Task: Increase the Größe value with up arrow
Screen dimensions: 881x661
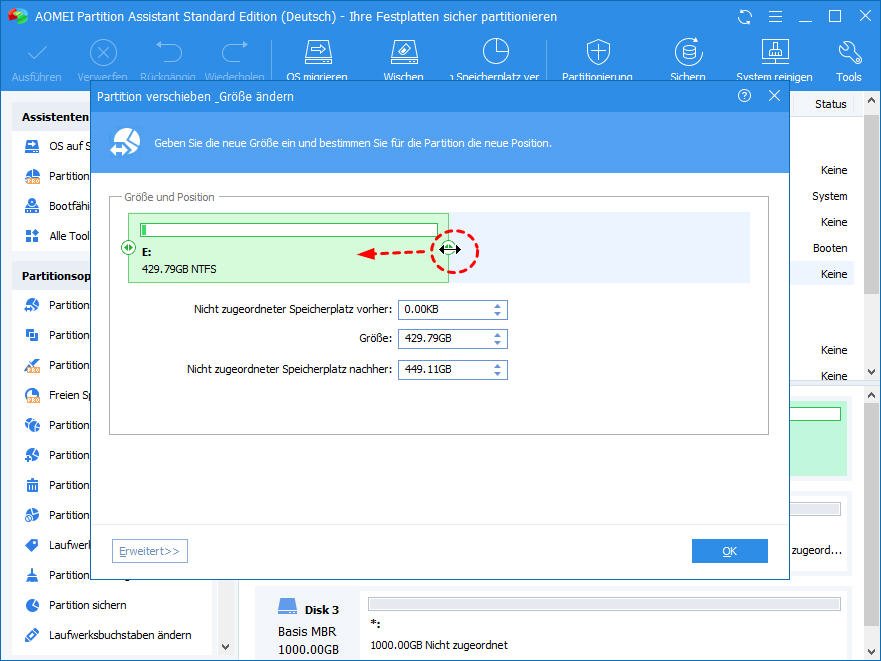Action: tap(497, 336)
